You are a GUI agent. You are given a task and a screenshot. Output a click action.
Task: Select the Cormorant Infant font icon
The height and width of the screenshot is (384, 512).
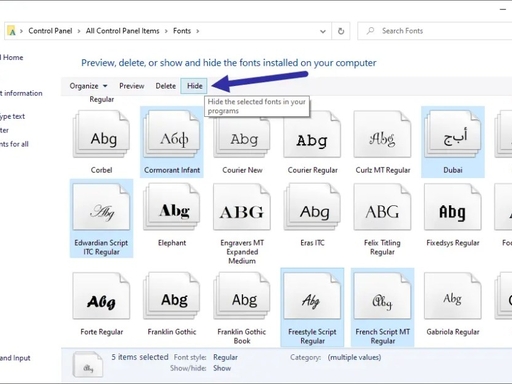172,135
